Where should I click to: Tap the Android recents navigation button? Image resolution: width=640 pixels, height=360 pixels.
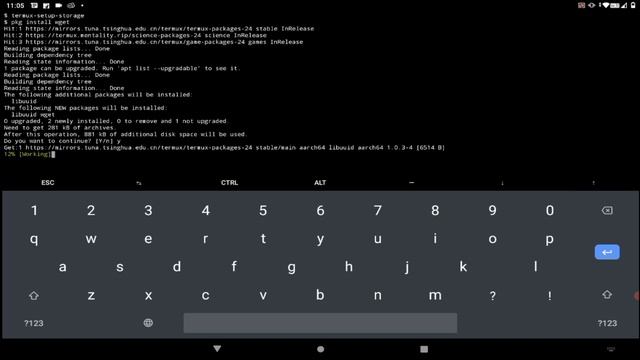[x=424, y=349]
